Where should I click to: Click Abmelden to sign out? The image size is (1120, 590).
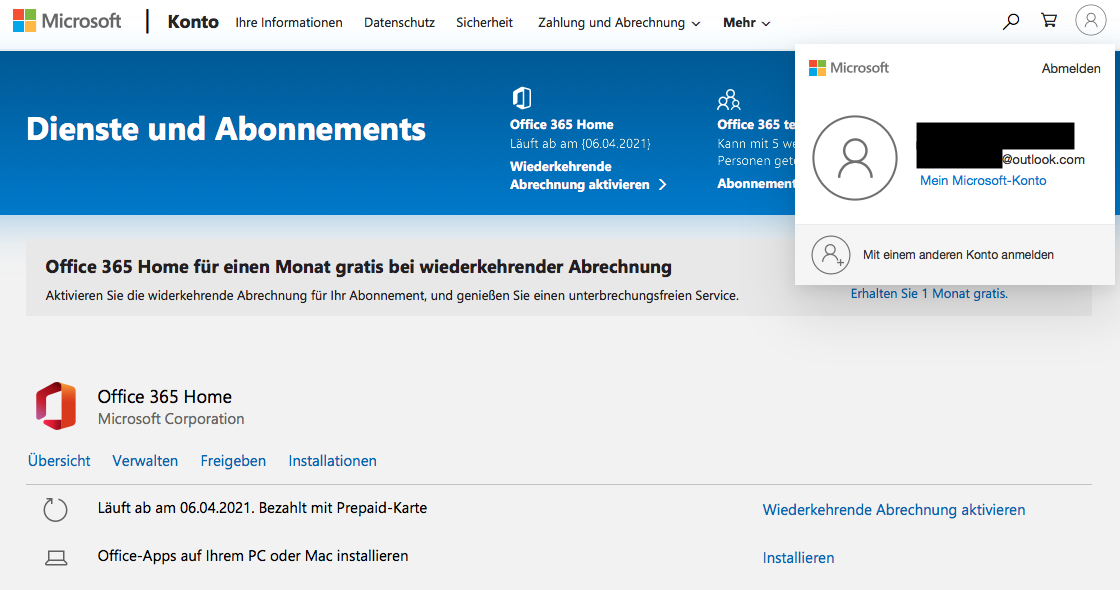[1071, 69]
